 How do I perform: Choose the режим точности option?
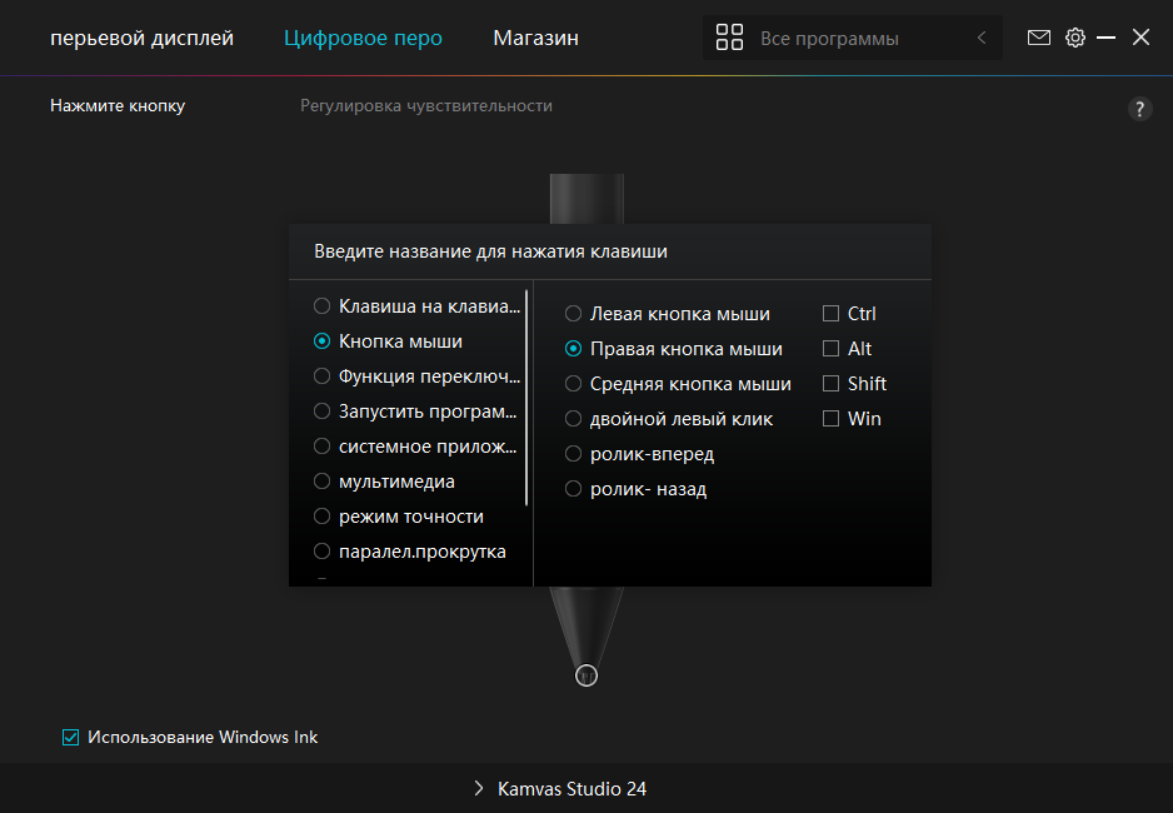coord(322,517)
